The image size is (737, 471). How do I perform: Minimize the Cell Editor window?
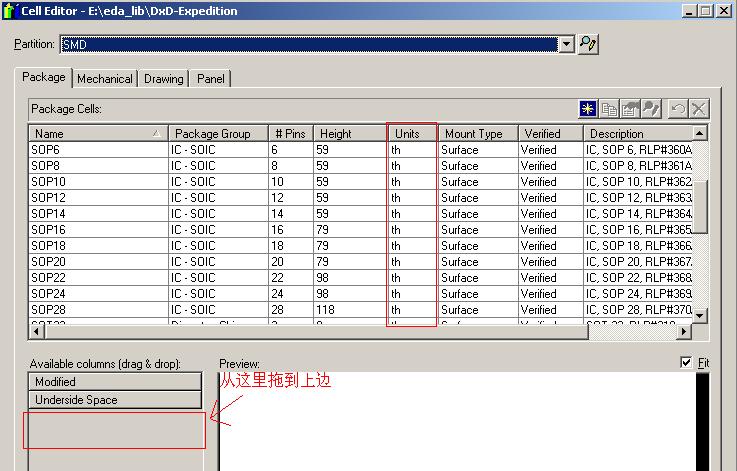click(690, 11)
